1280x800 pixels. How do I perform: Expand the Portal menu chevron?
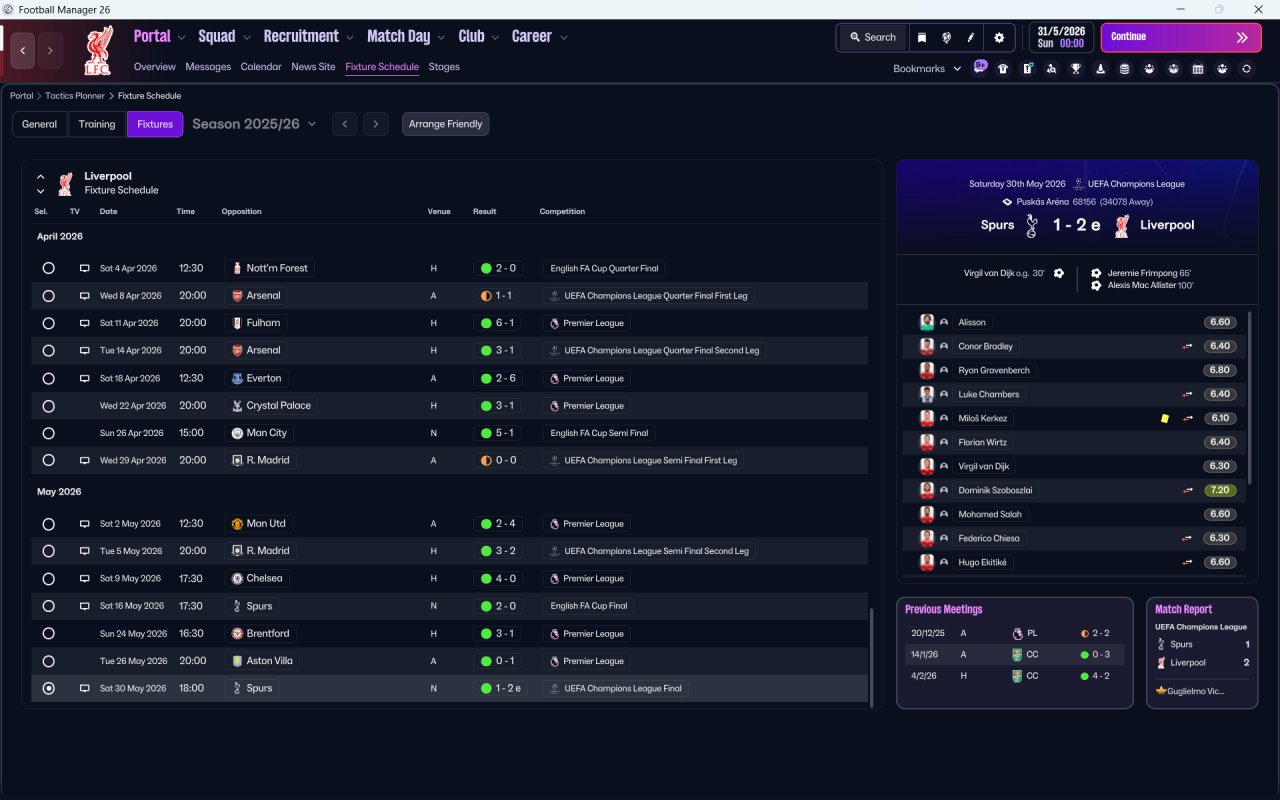pyautogui.click(x=181, y=38)
